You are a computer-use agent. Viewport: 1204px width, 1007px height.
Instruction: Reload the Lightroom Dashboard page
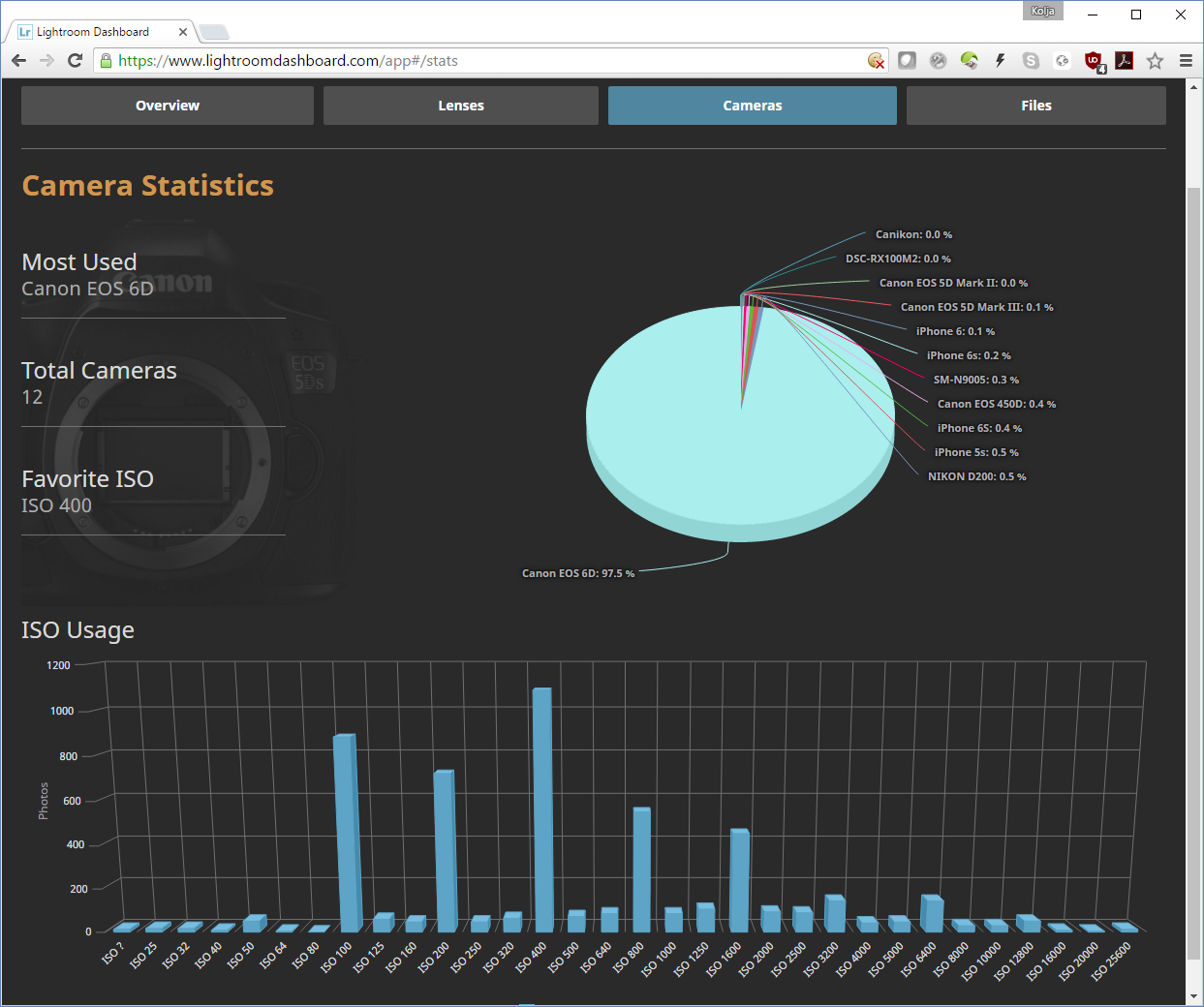click(75, 60)
